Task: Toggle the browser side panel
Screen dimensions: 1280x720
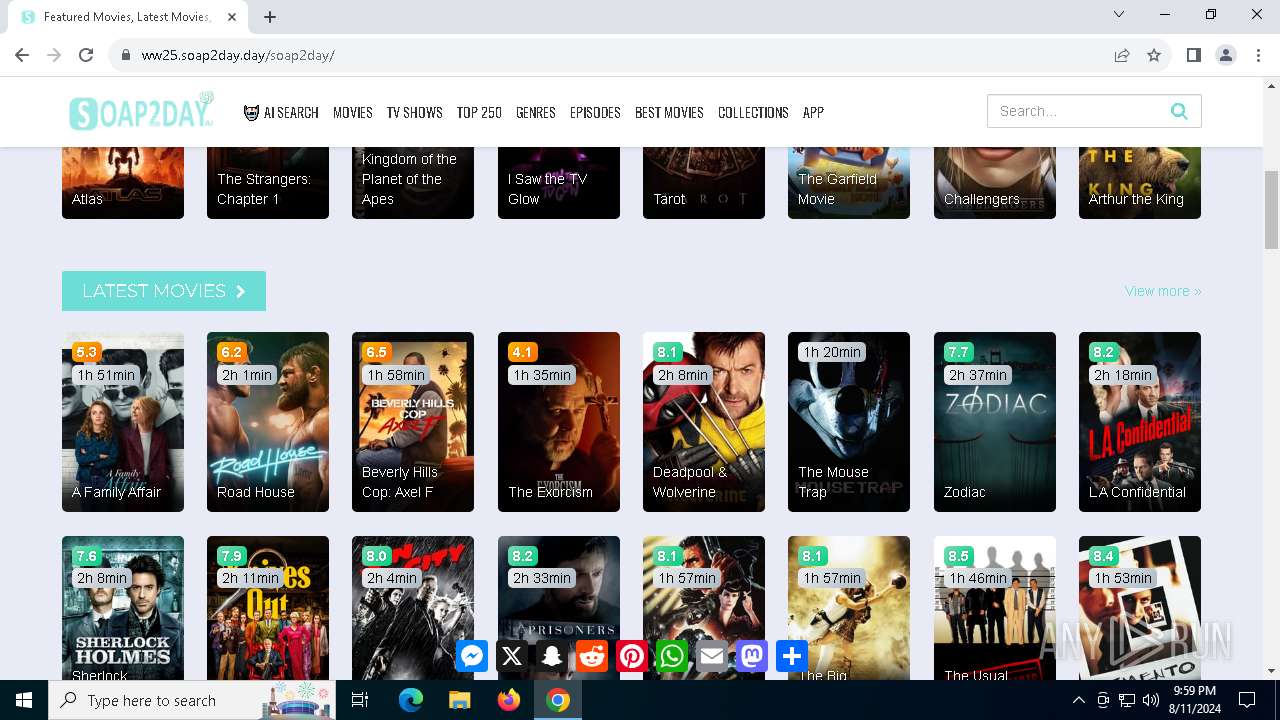Action: click(1193, 55)
